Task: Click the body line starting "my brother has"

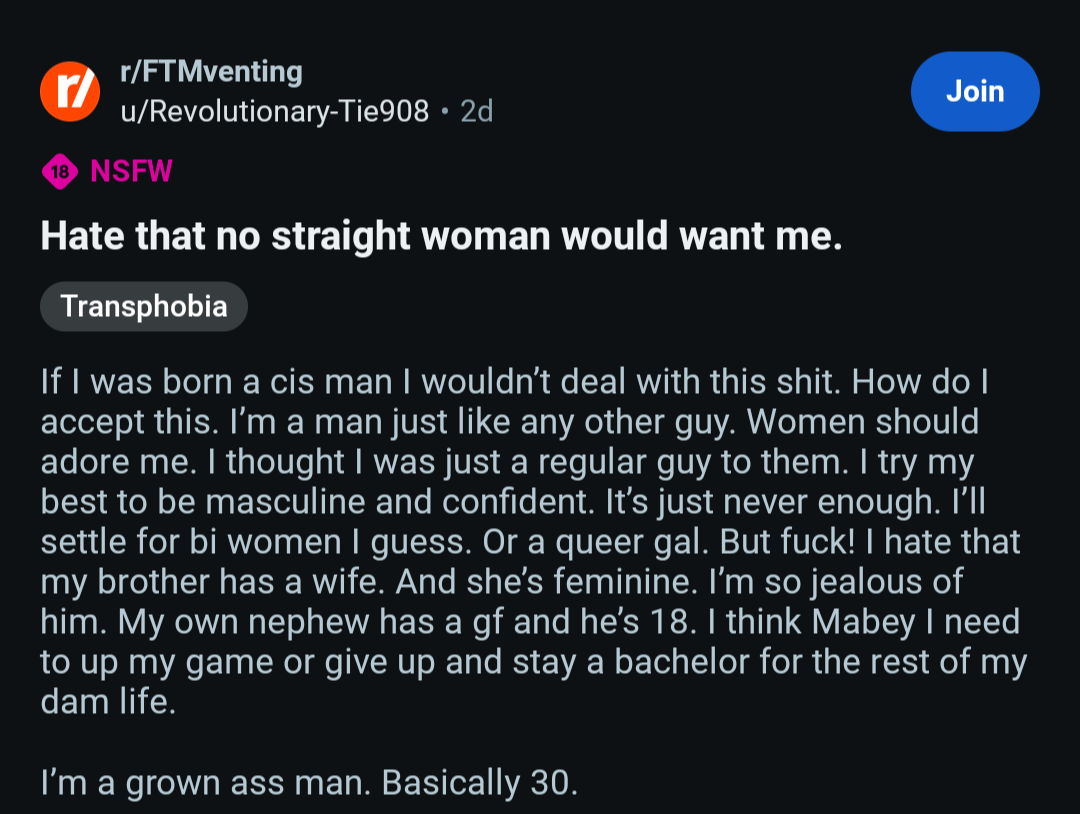Action: [501, 581]
